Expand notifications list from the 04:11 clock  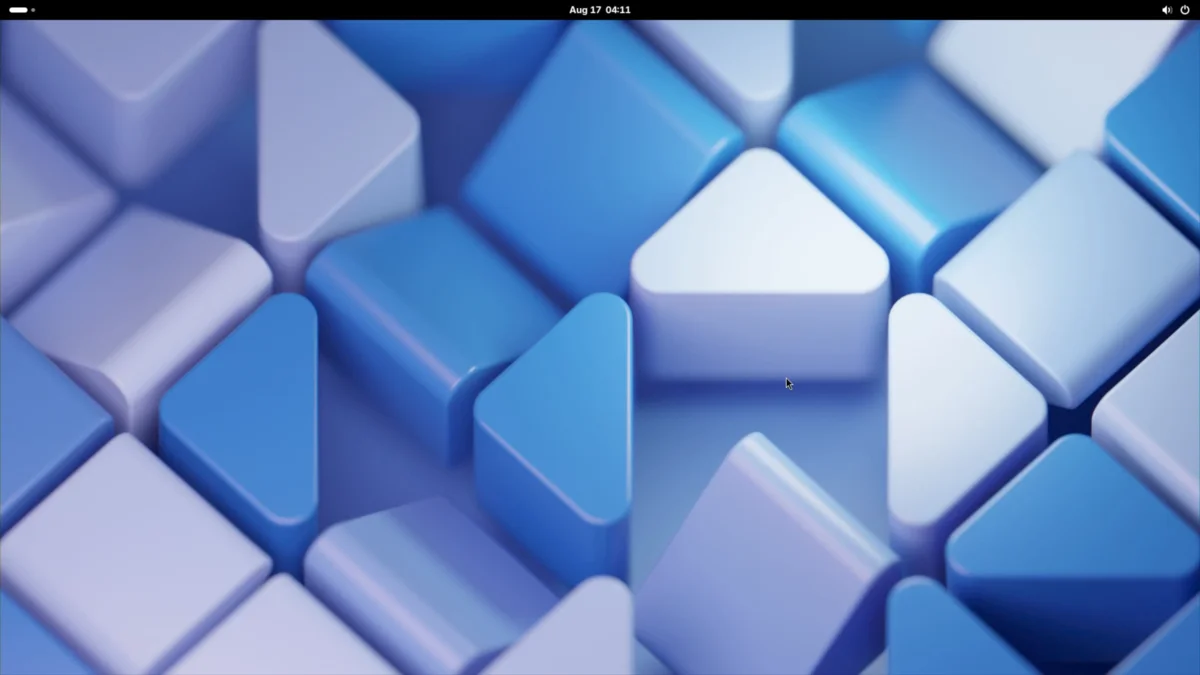click(618, 10)
